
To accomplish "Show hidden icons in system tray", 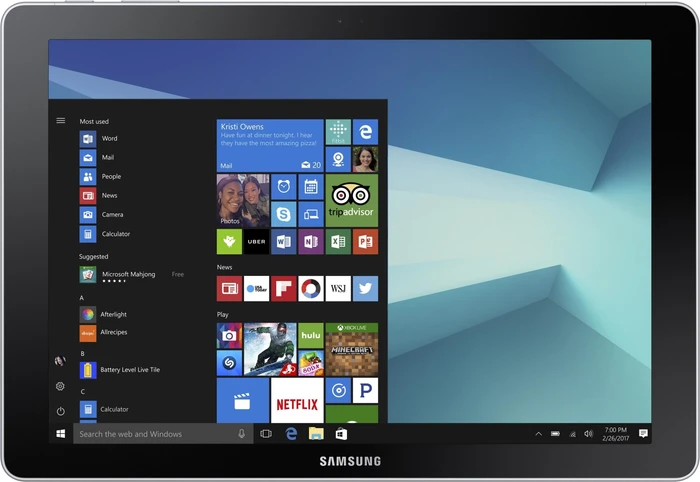I will [x=538, y=434].
